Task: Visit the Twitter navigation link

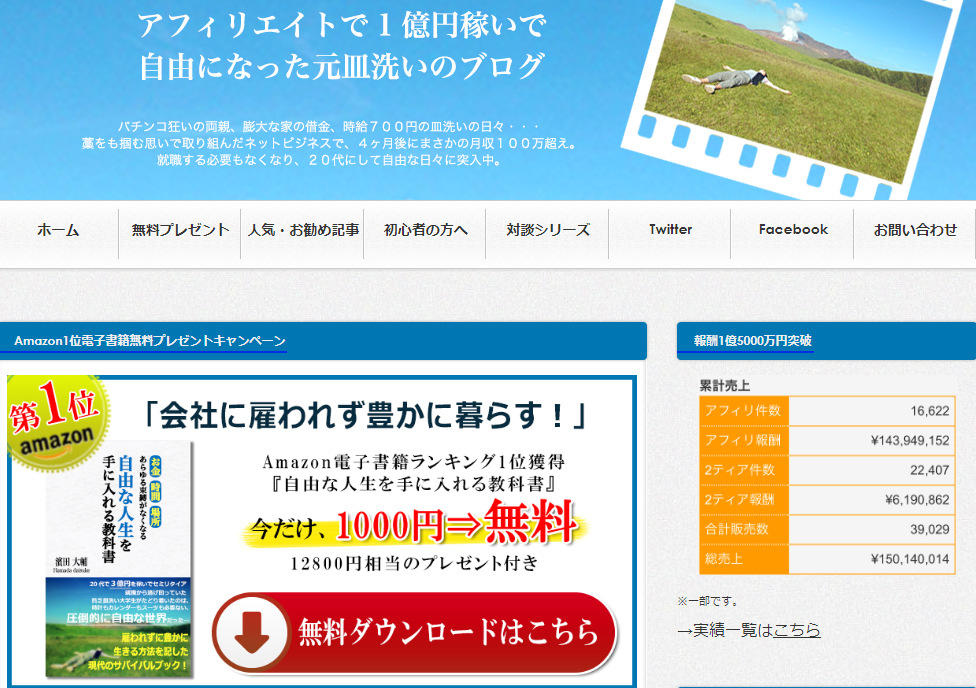Action: [670, 230]
